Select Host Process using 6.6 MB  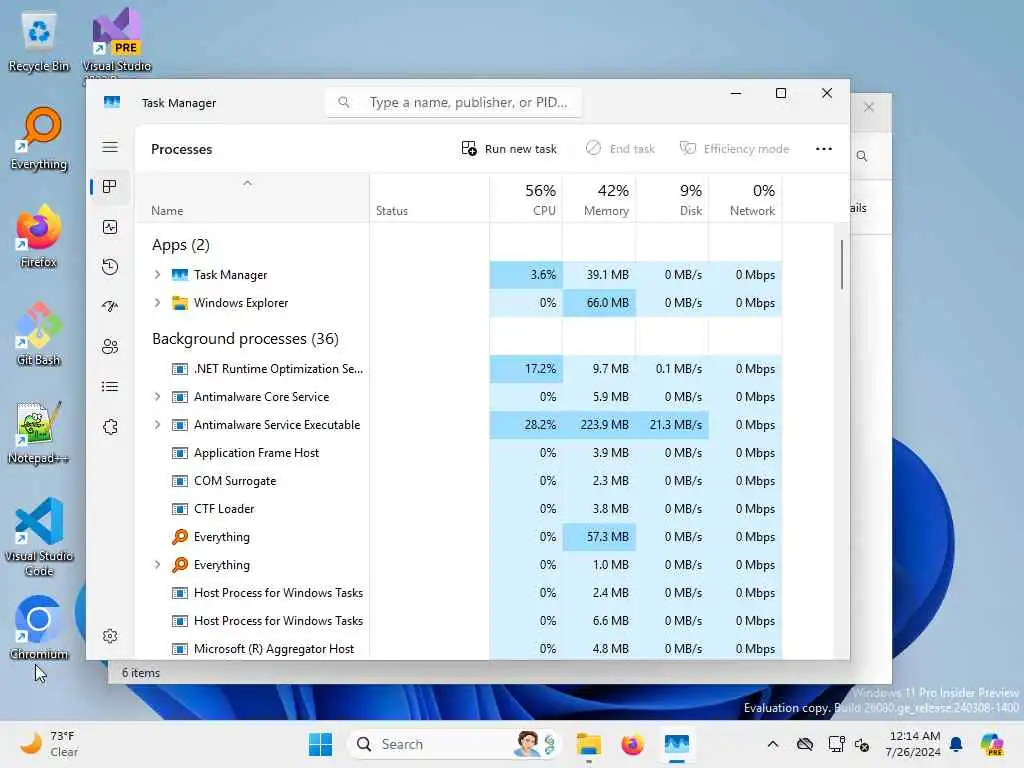459,621
